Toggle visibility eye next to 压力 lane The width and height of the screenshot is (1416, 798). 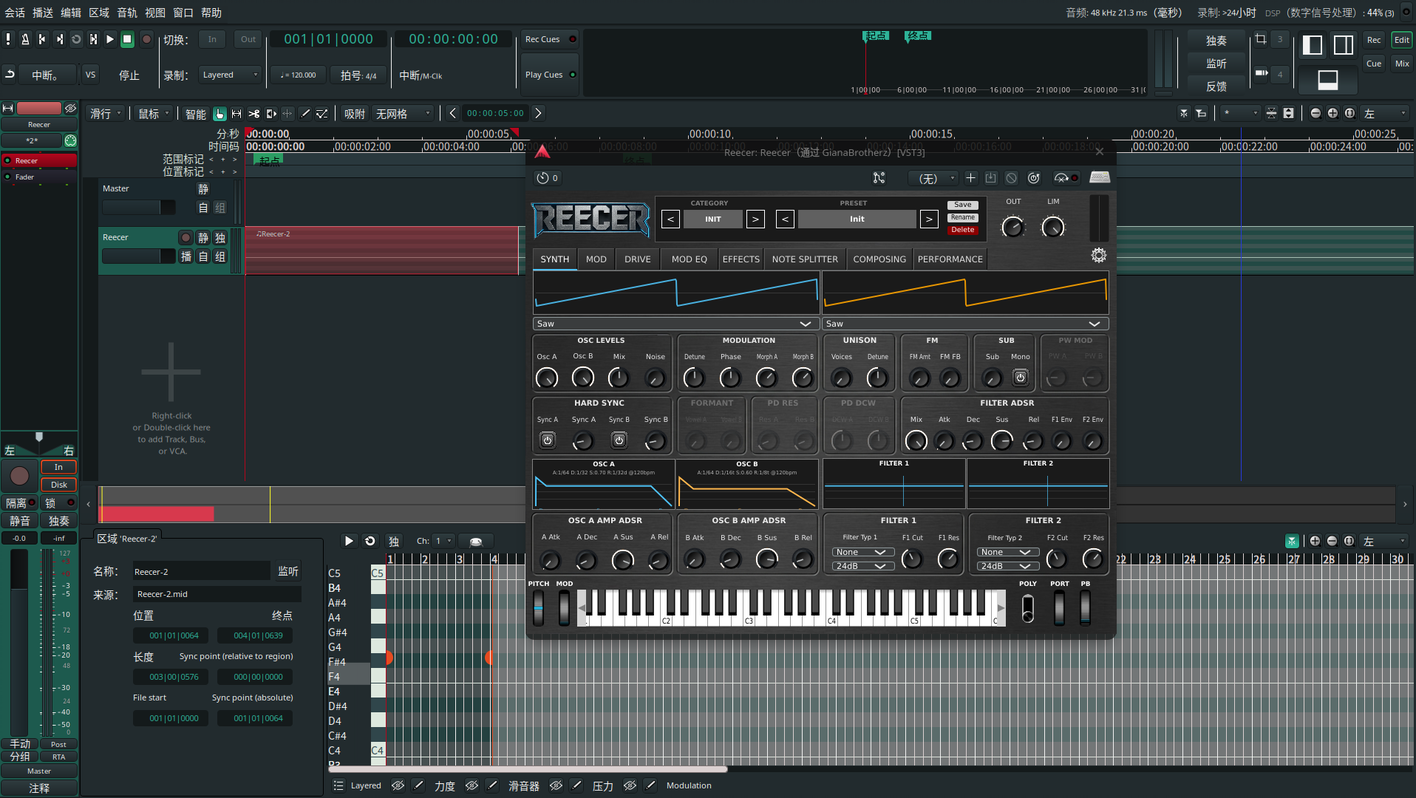pyautogui.click(x=630, y=786)
